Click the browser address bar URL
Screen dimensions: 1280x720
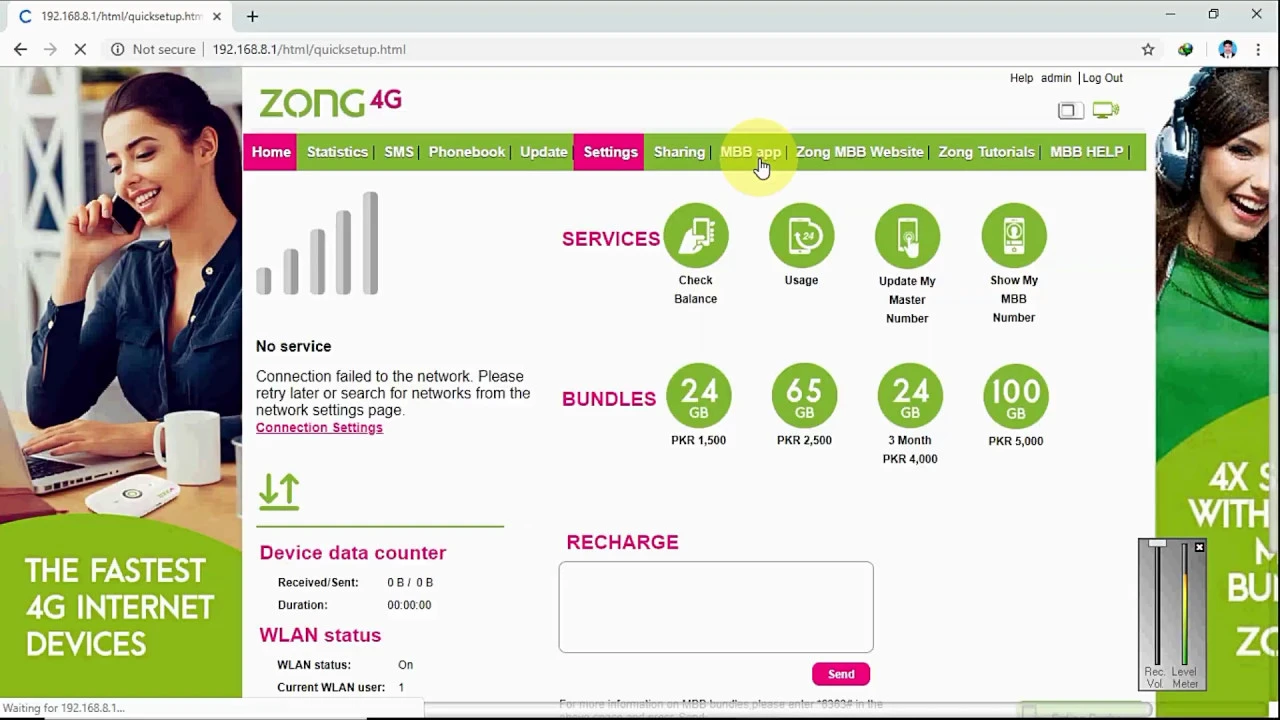pos(309,49)
